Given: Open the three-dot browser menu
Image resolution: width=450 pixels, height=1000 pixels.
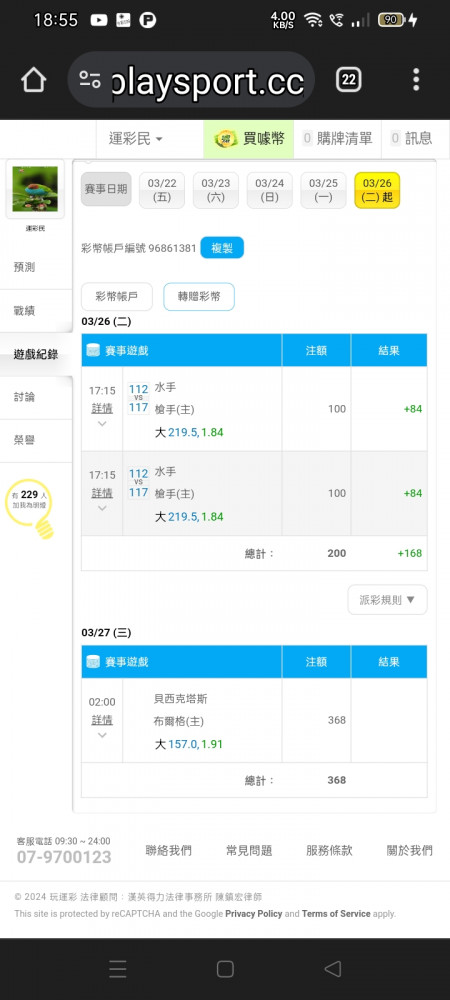Looking at the screenshot, I should tap(416, 80).
